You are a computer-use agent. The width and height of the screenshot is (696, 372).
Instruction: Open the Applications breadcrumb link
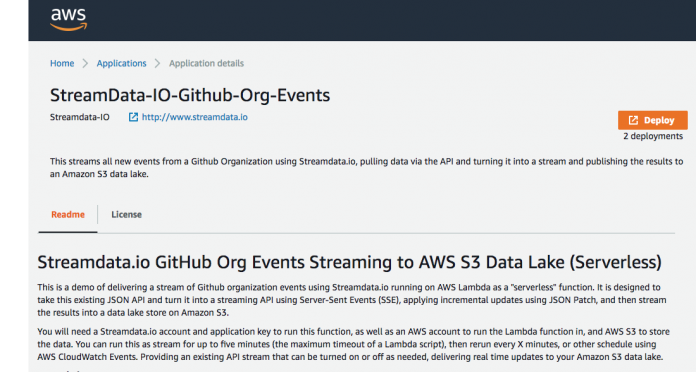pos(121,63)
